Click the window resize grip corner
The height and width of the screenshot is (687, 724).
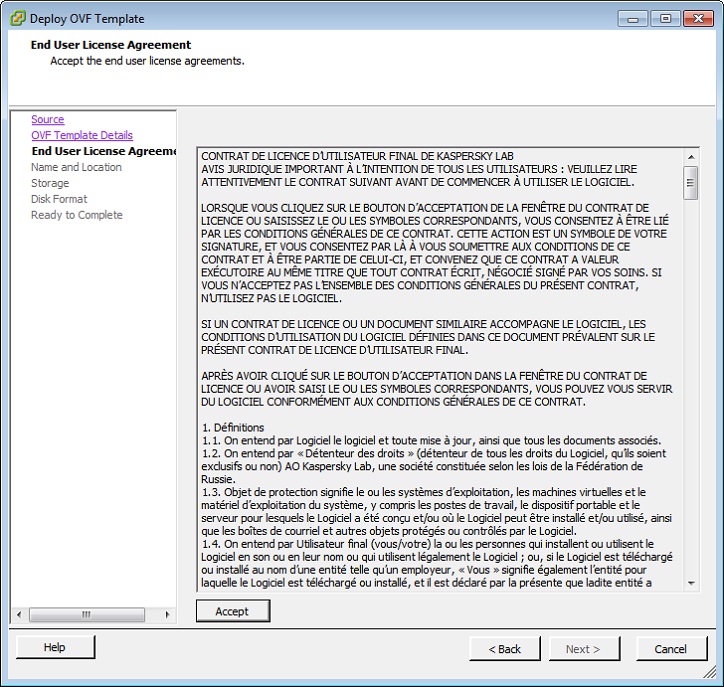tap(710, 673)
